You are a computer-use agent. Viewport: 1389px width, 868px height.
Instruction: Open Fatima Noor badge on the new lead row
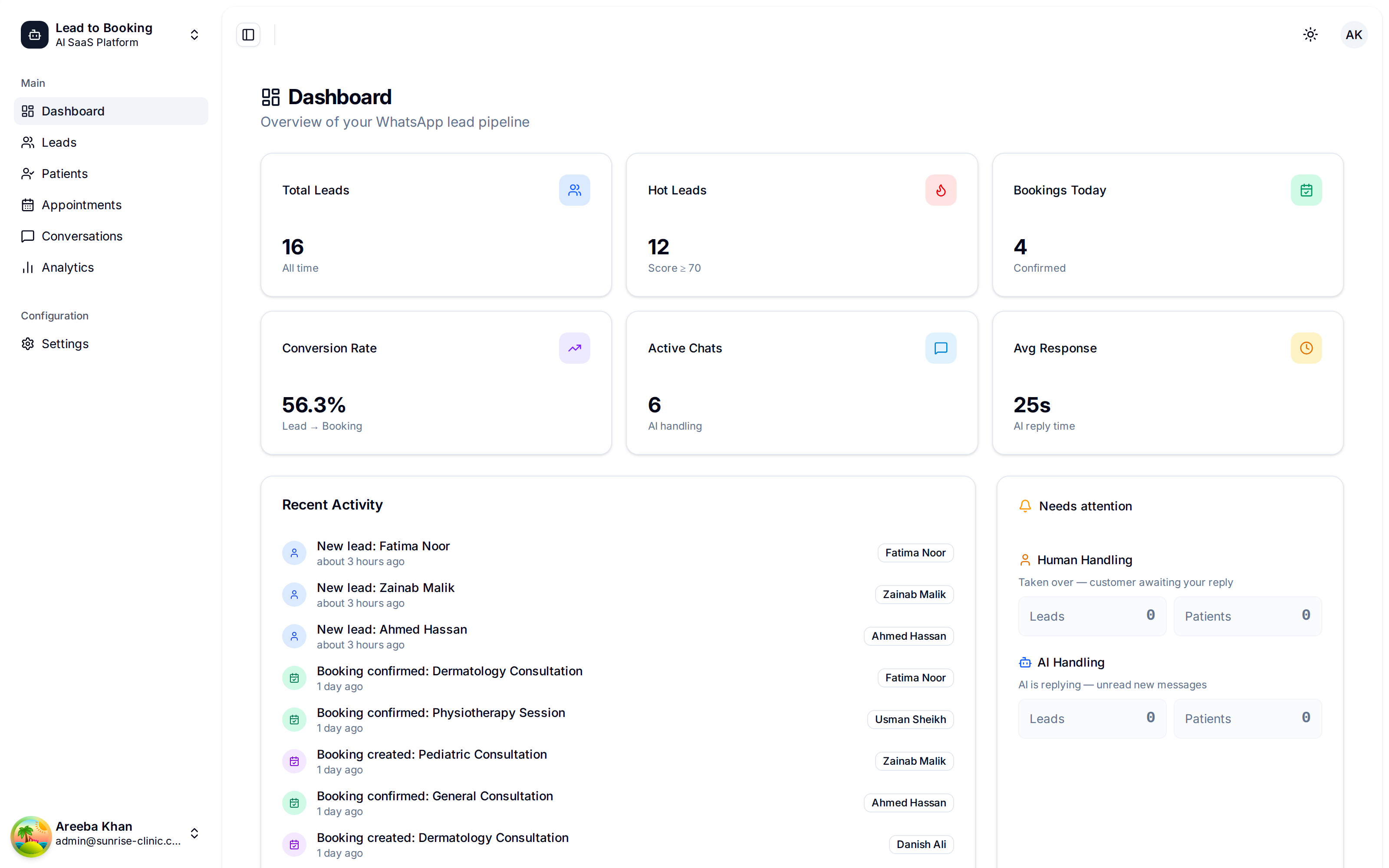click(x=915, y=553)
